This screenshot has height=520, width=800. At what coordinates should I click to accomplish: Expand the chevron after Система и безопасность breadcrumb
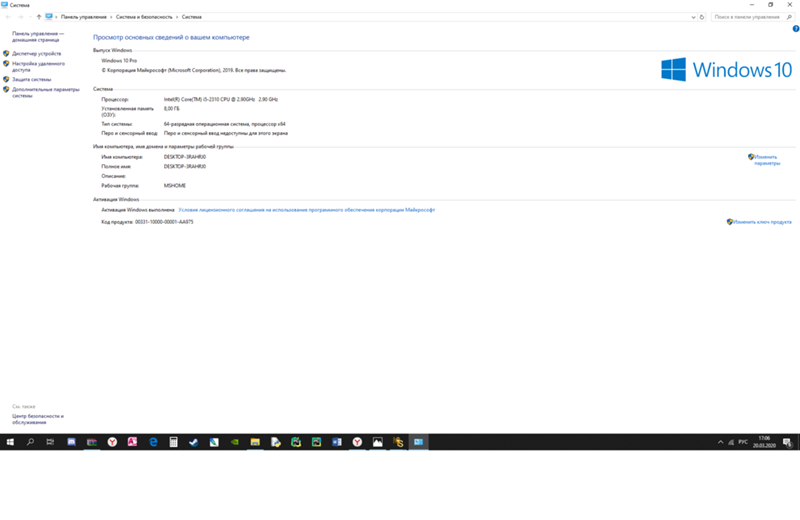(177, 17)
